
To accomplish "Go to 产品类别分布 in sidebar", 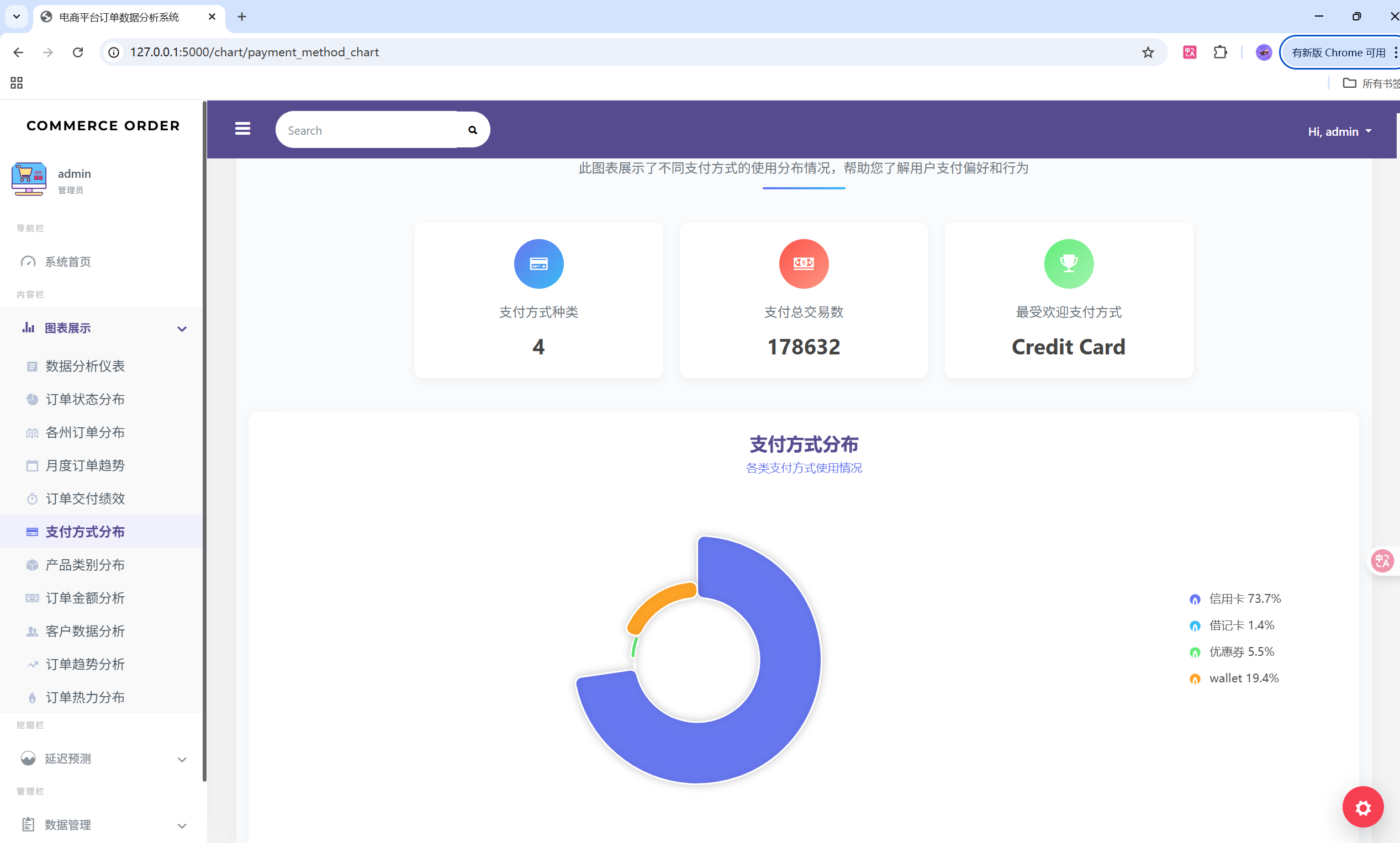I will click(x=84, y=565).
